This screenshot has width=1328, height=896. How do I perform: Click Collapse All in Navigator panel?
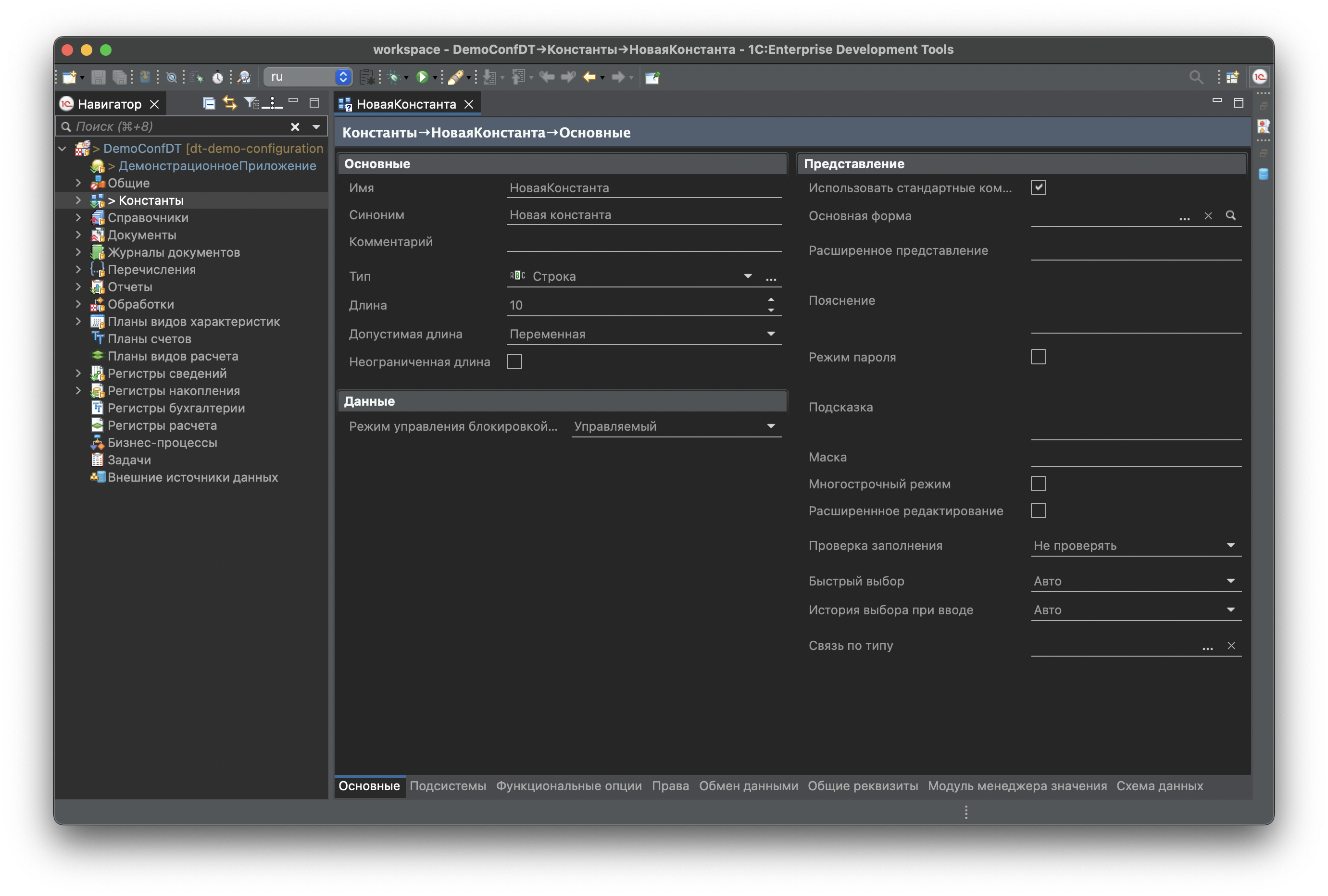(209, 103)
